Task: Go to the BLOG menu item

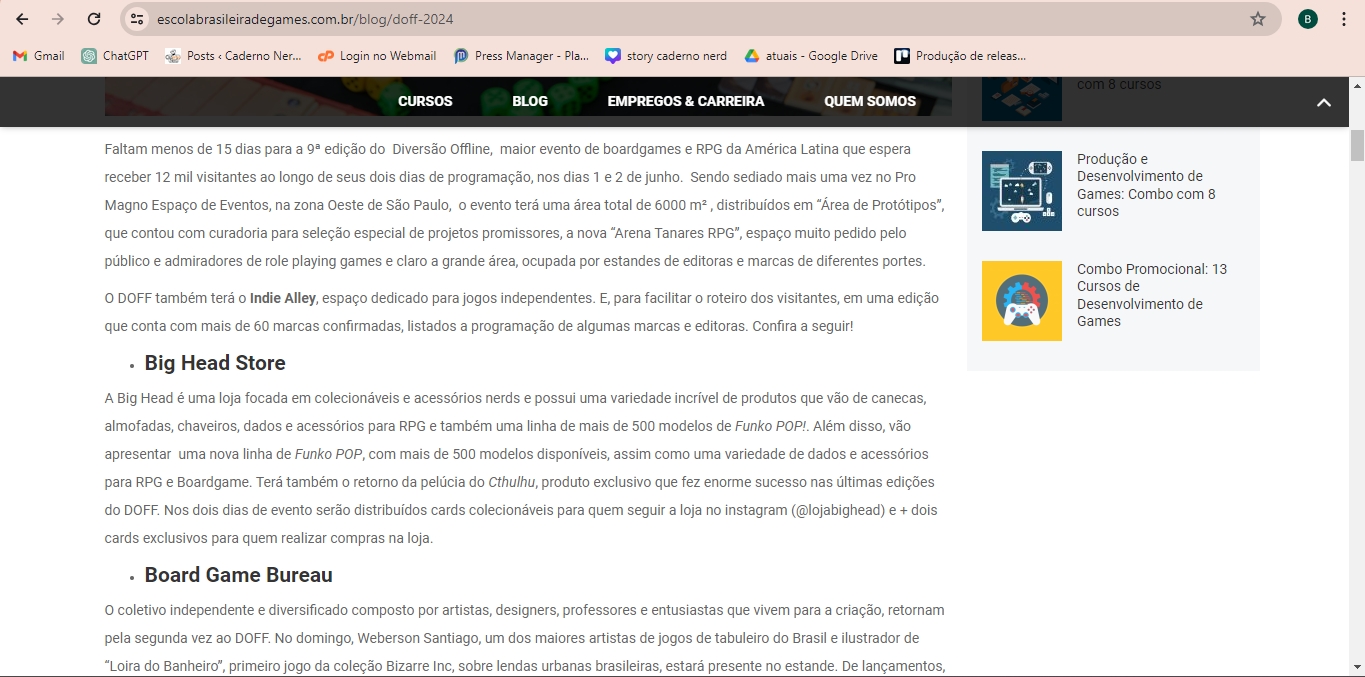Action: pos(530,101)
